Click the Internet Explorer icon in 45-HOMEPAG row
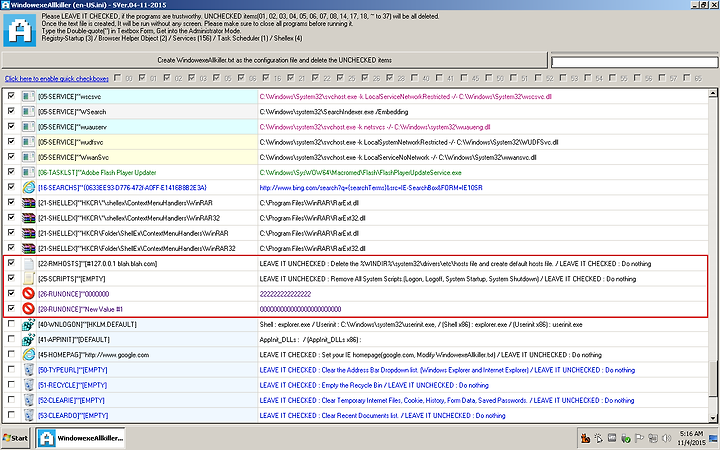 point(28,354)
